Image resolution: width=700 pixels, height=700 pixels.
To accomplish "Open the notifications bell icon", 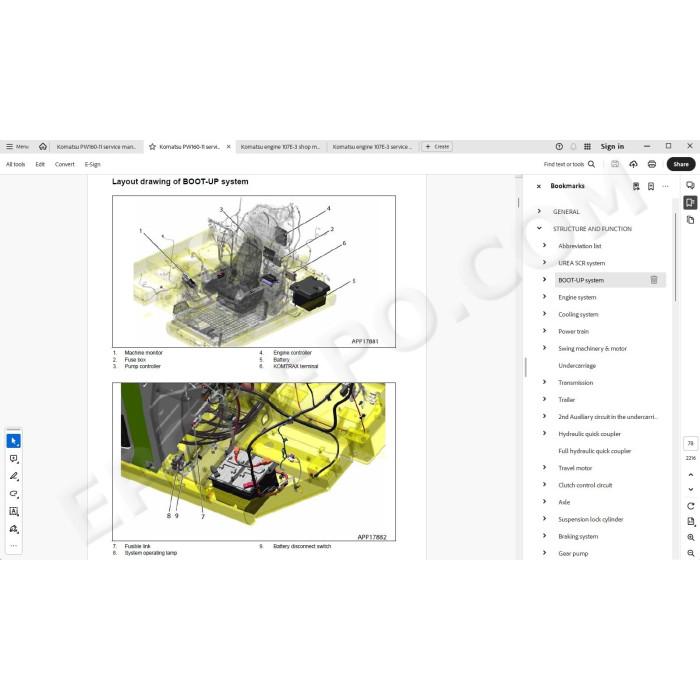I will (573, 146).
